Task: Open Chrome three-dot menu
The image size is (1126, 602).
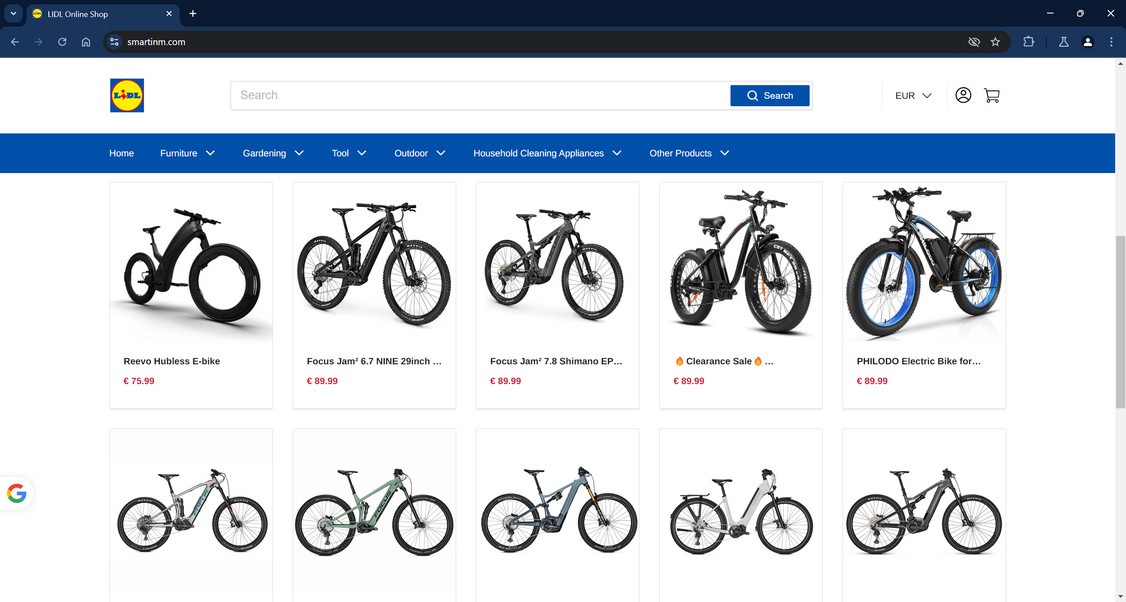Action: pos(1112,42)
